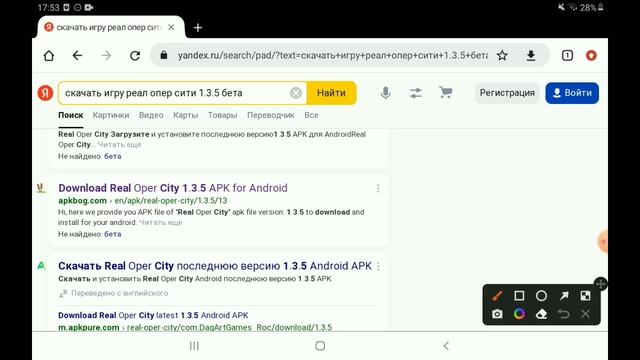Viewport: 640px width, 360px height.
Task: Open search settings sliders icon
Action: pyautogui.click(x=416, y=93)
